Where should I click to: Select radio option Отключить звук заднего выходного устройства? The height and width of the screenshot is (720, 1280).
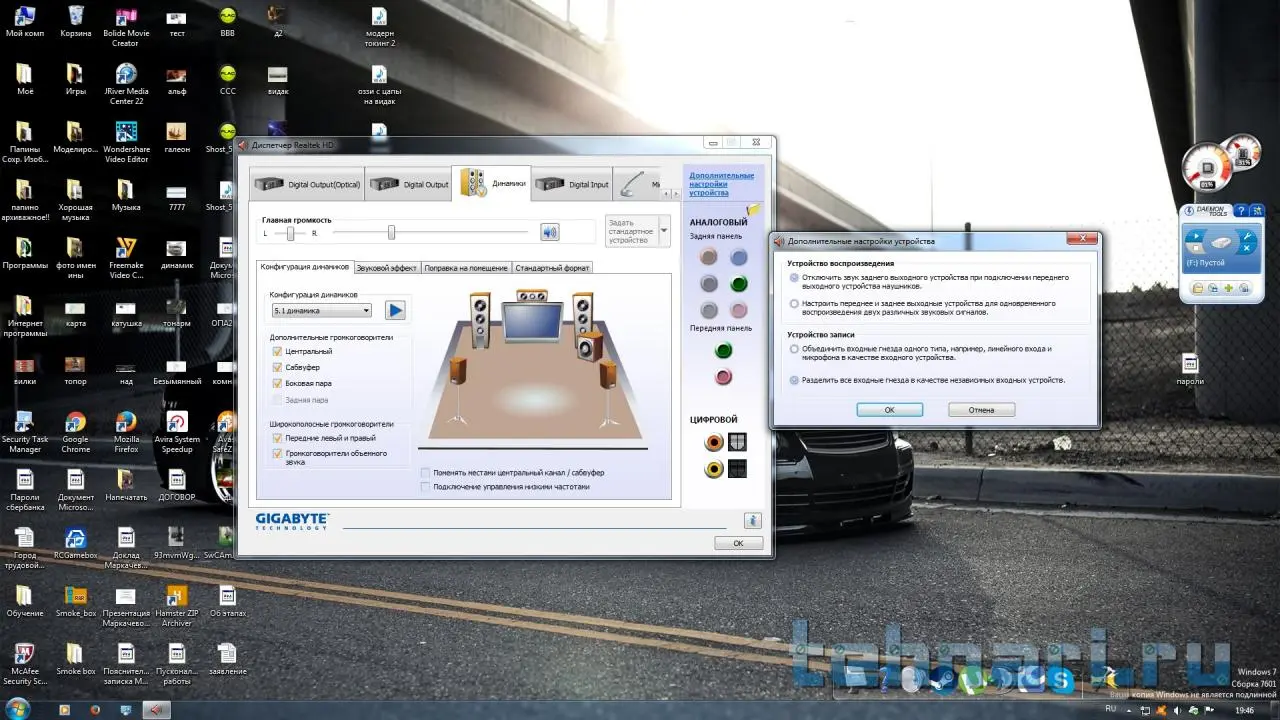(794, 277)
